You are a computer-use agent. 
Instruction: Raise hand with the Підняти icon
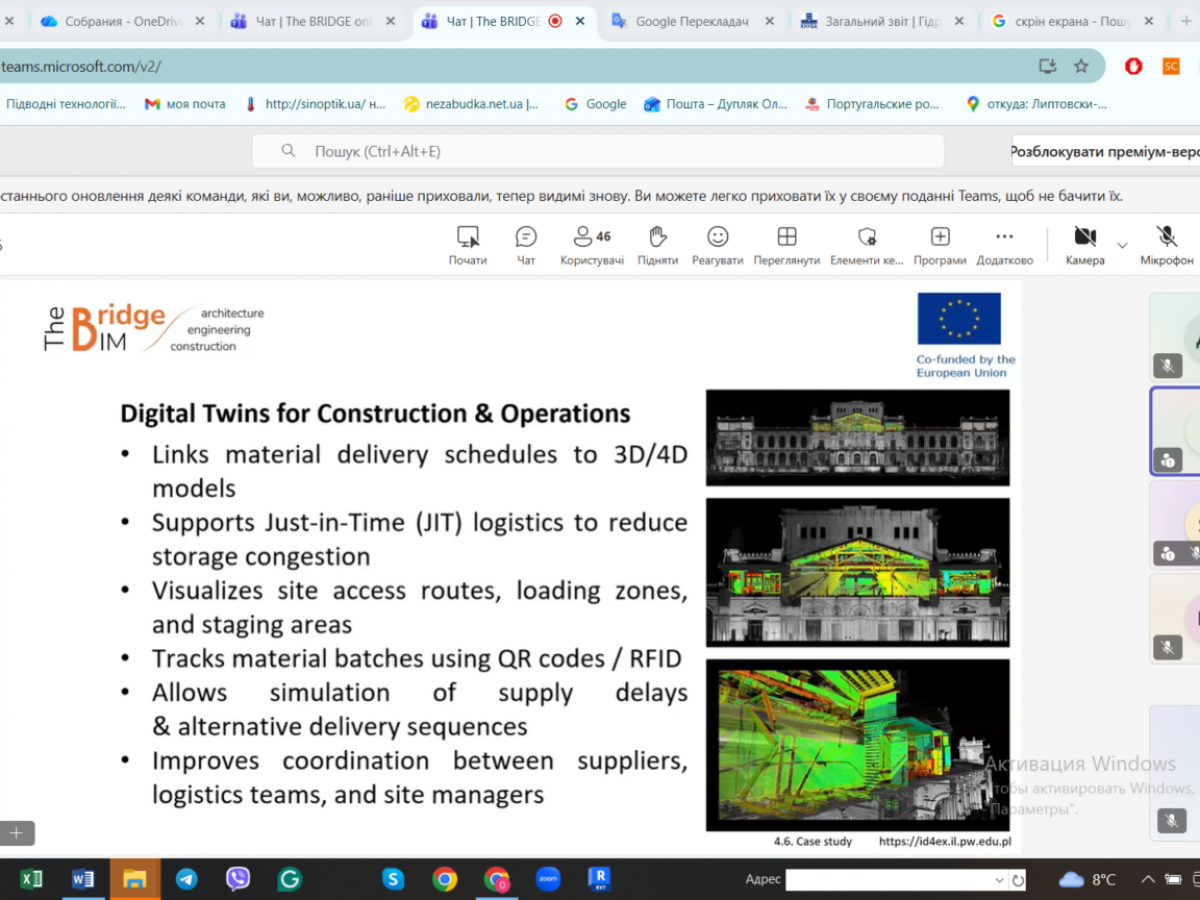(x=657, y=237)
